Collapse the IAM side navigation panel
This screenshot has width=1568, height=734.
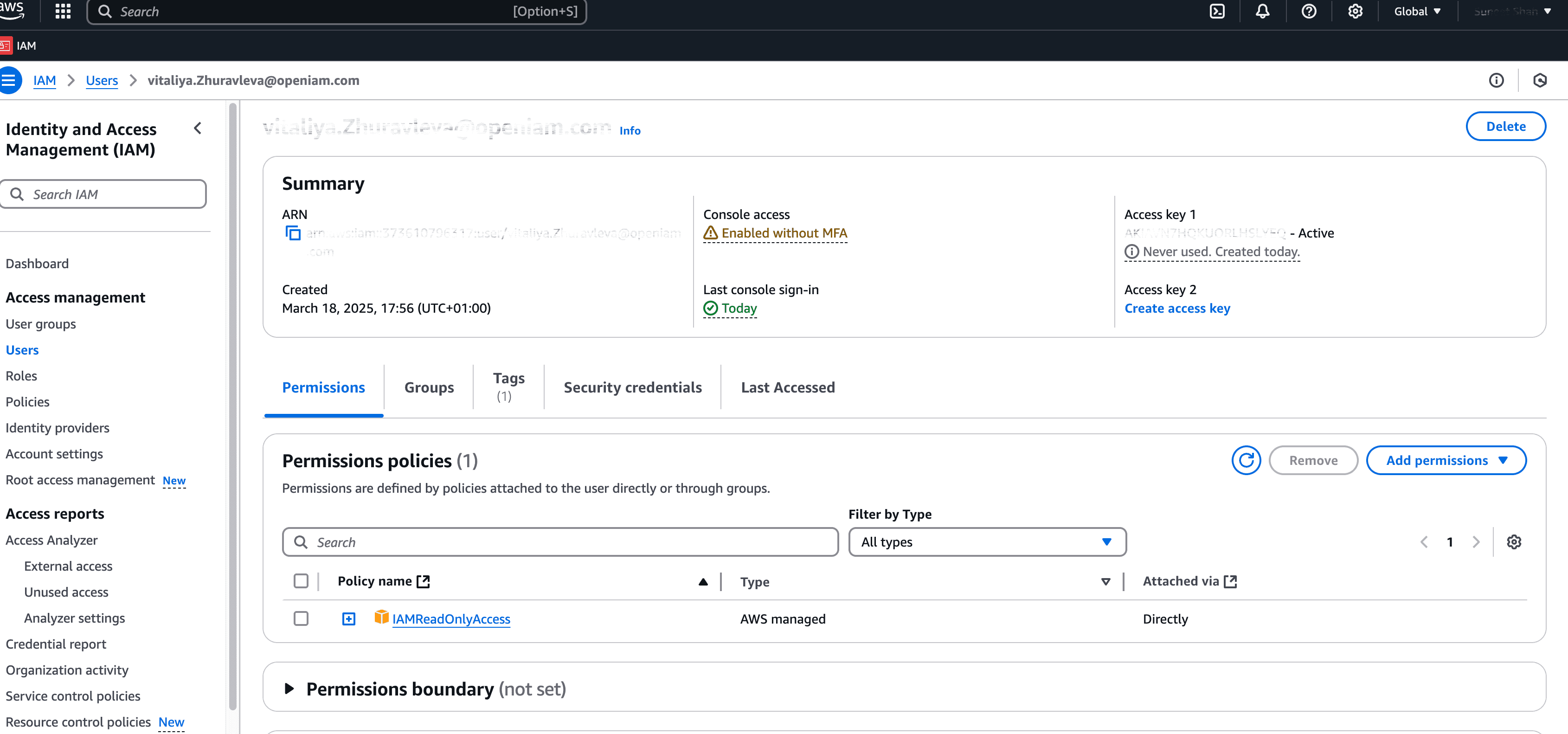[198, 129]
